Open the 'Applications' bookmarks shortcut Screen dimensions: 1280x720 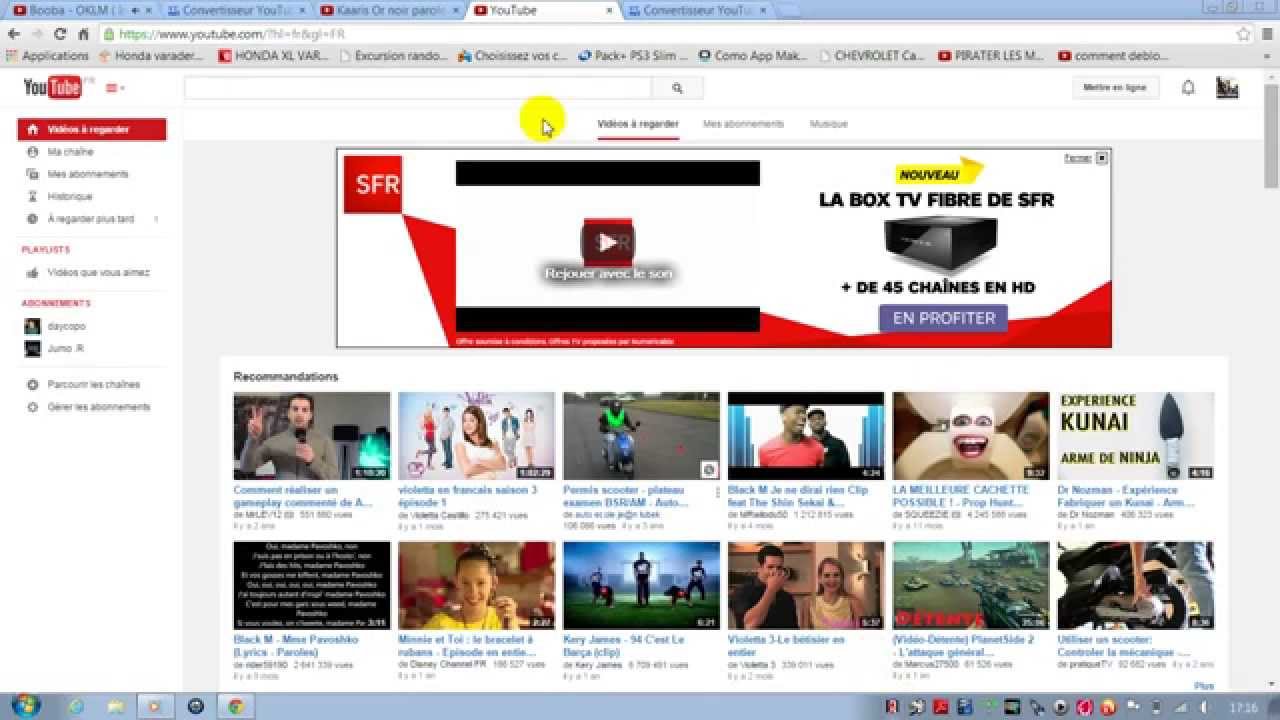click(48, 56)
